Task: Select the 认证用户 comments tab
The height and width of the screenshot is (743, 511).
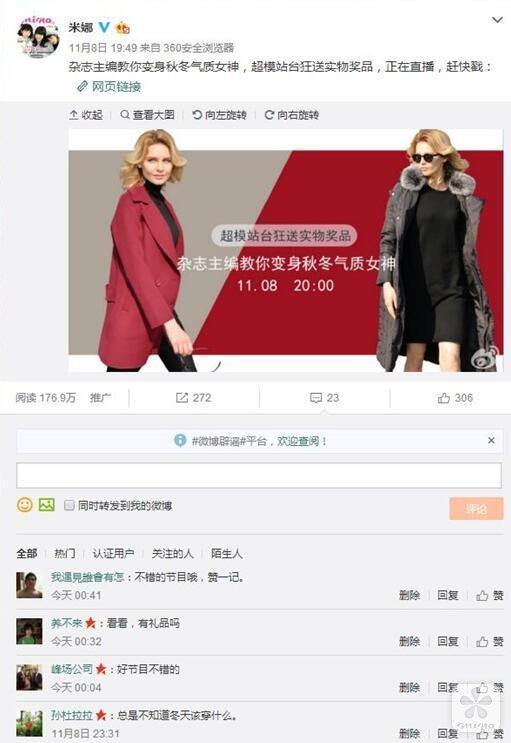Action: [x=113, y=553]
